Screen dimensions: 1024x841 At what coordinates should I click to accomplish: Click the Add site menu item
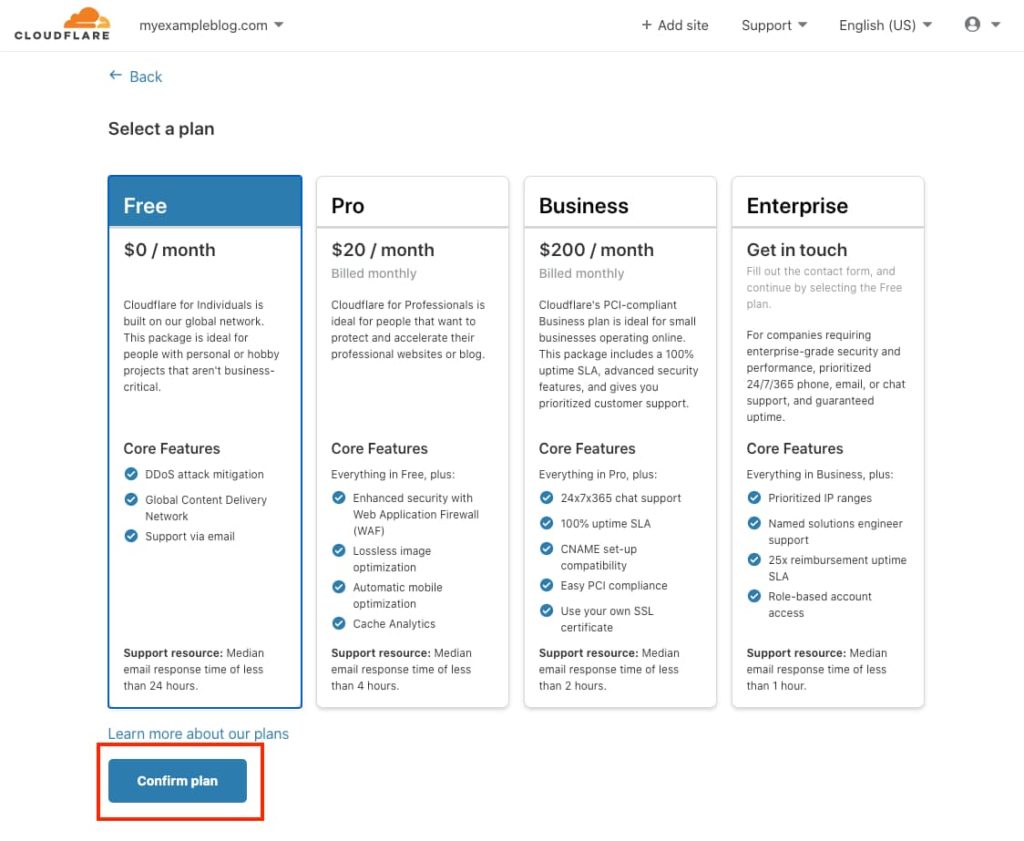point(676,25)
